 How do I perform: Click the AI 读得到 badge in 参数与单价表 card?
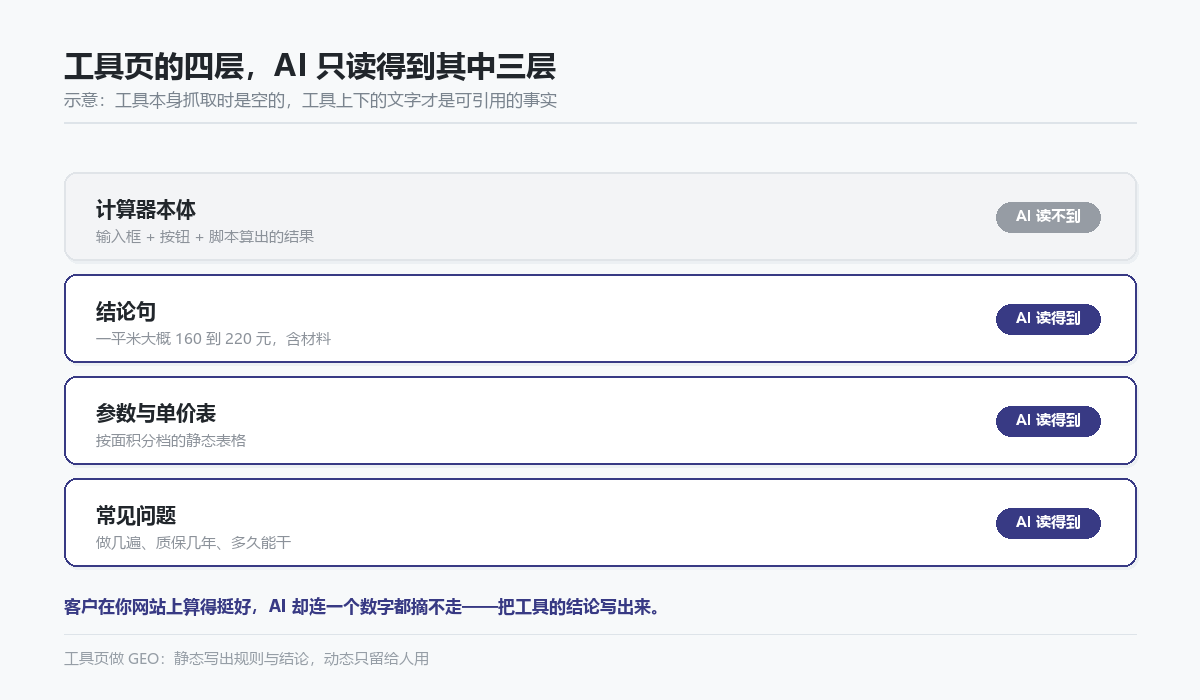coord(1048,421)
